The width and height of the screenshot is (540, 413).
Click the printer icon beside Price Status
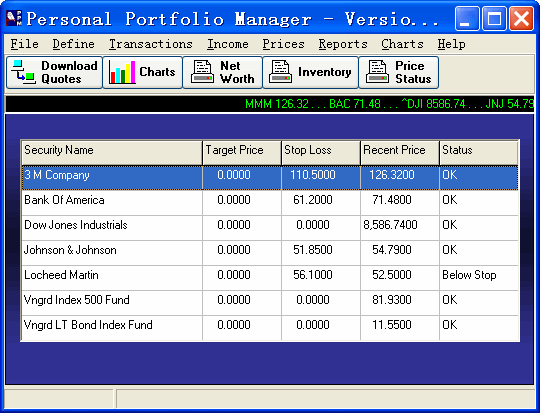click(377, 72)
